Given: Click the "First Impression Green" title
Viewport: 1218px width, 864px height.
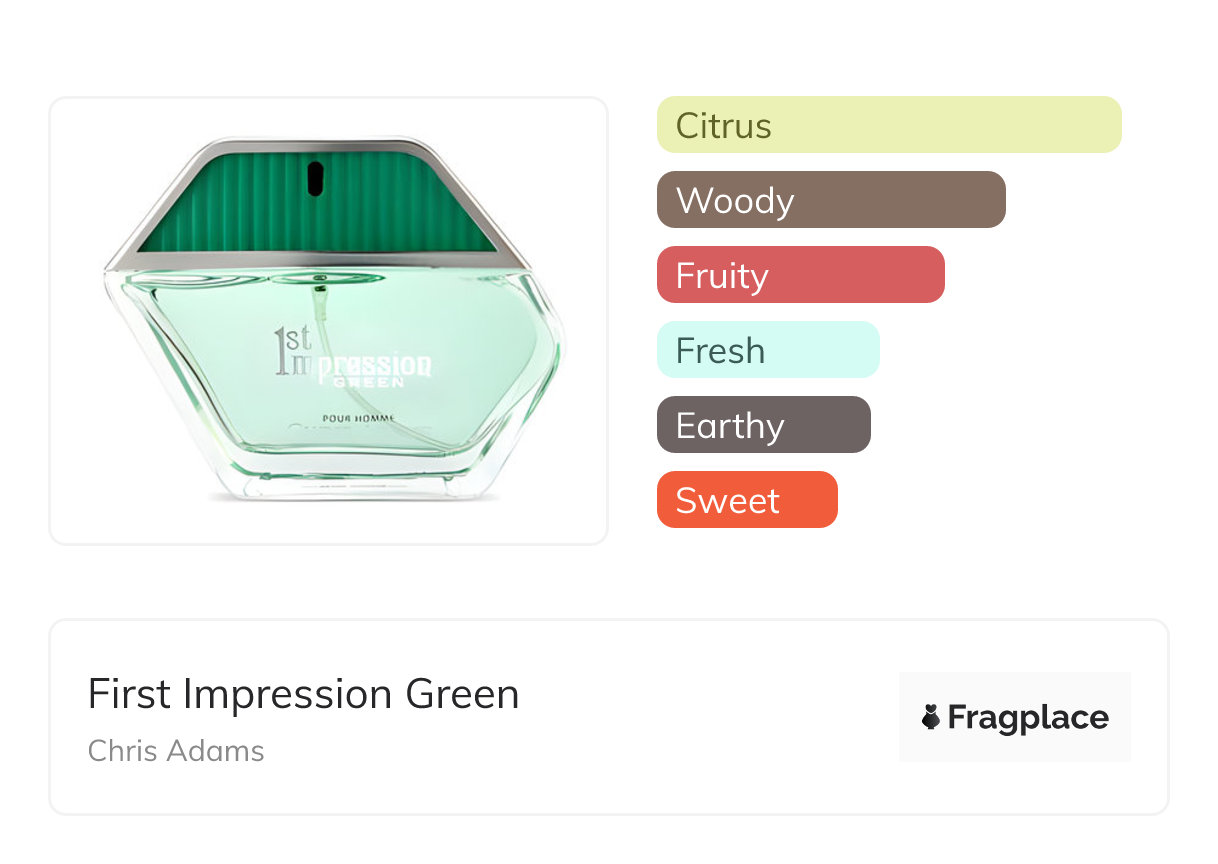Looking at the screenshot, I should coord(303,694).
